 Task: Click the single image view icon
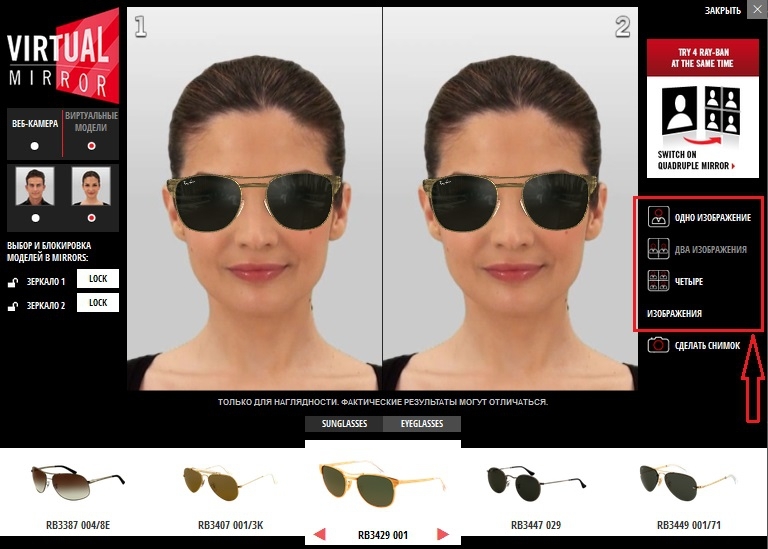658,217
